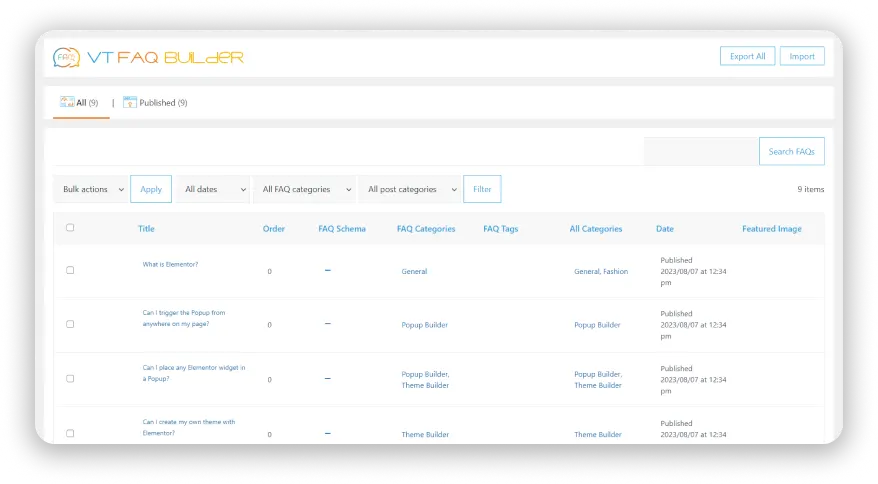
Task: Check the box for 'What is Elementor?'
Action: [x=70, y=270]
